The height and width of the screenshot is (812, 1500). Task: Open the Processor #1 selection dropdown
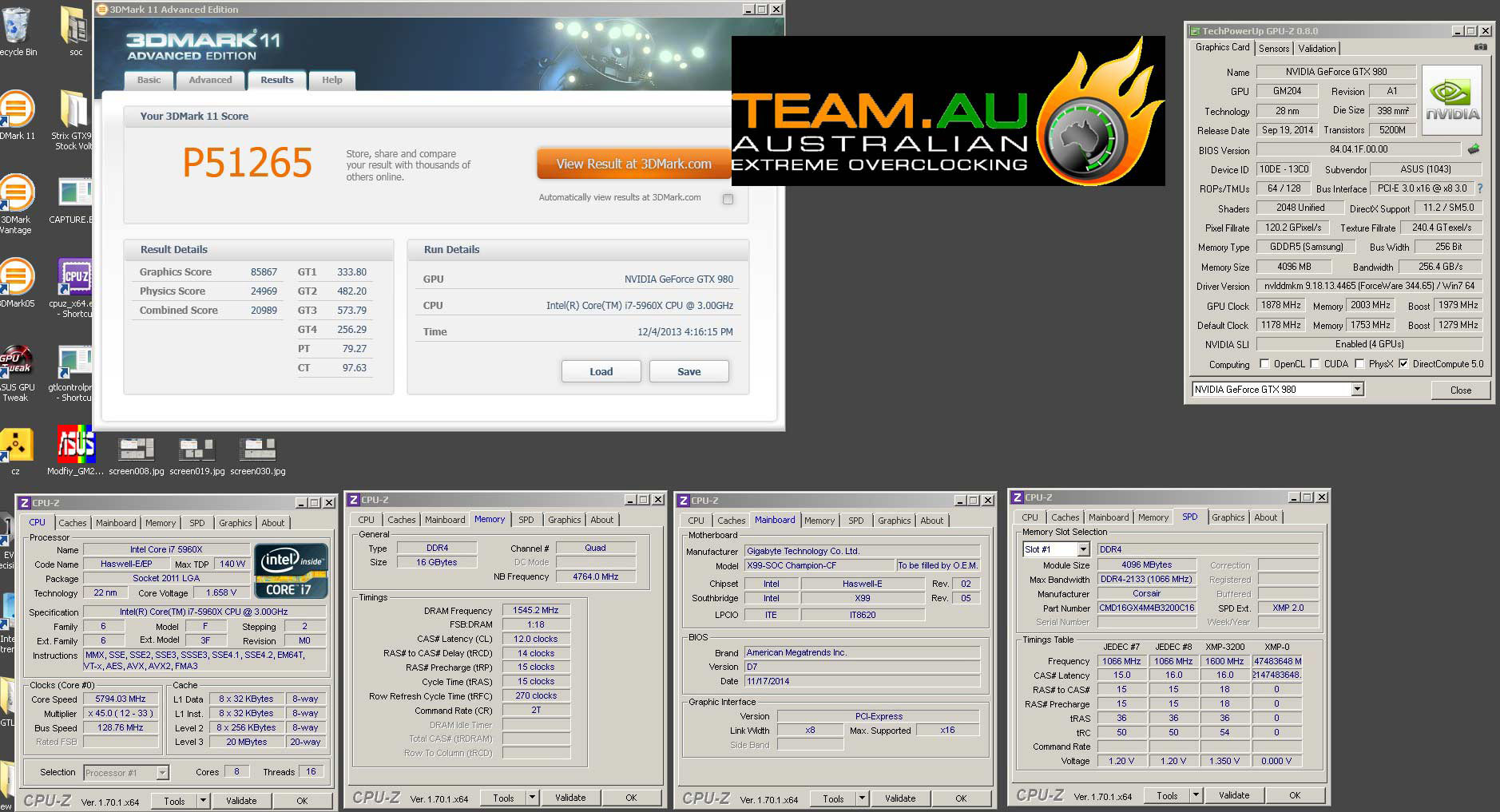pyautogui.click(x=162, y=773)
